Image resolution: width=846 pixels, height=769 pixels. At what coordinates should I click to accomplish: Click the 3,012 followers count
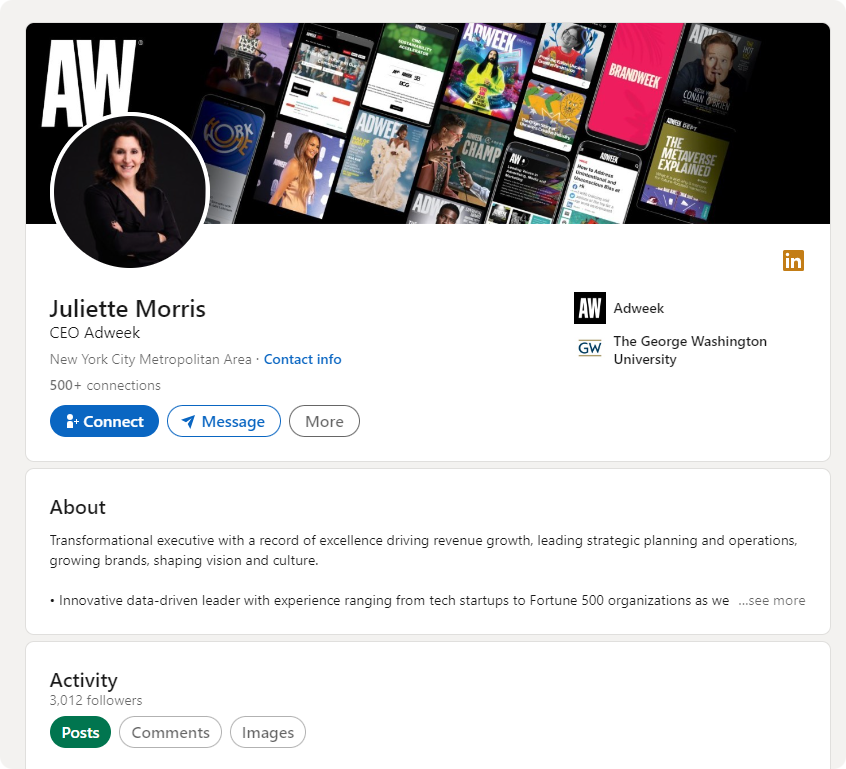[96, 700]
